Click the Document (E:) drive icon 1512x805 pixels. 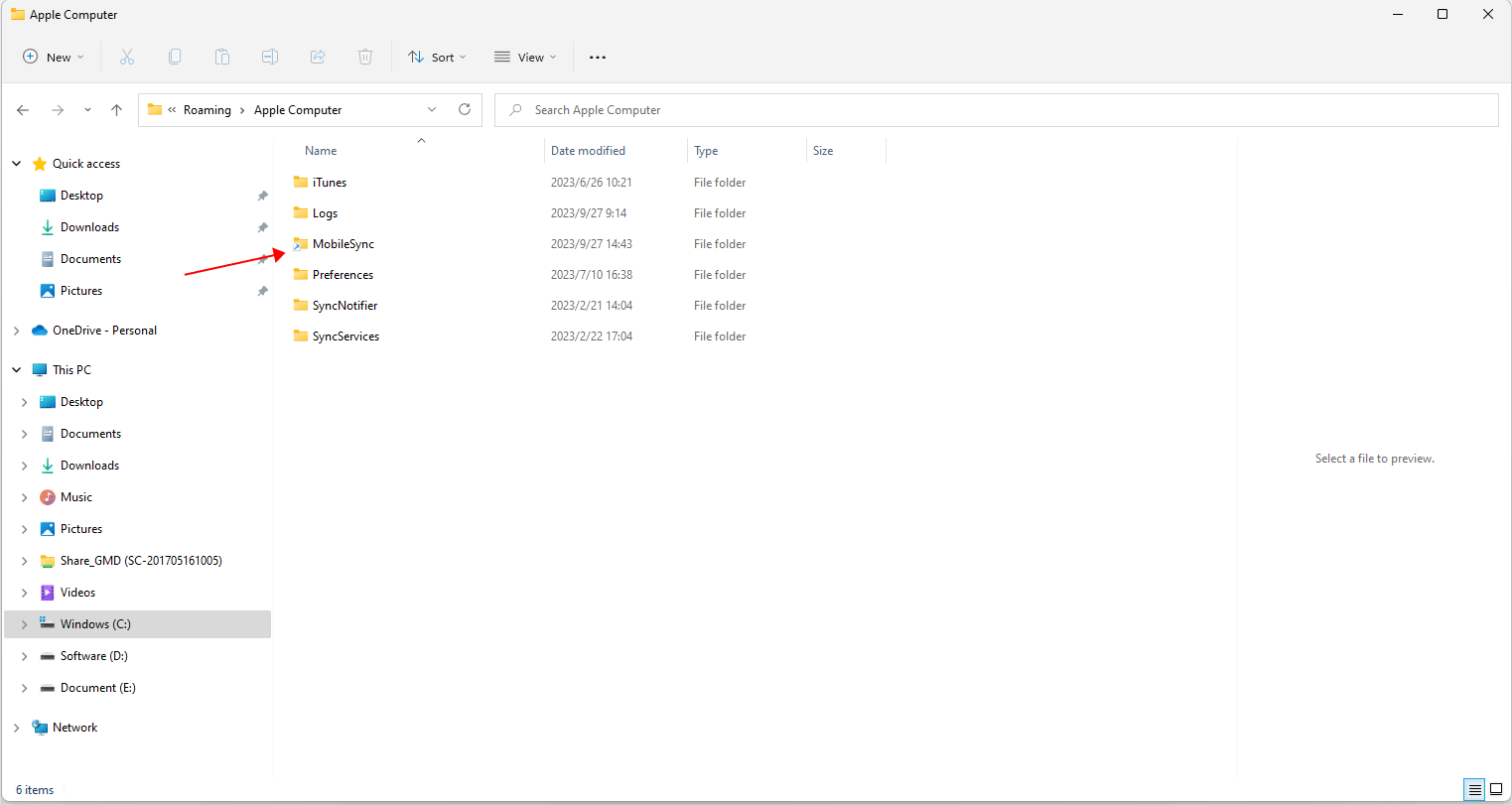pyautogui.click(x=48, y=688)
